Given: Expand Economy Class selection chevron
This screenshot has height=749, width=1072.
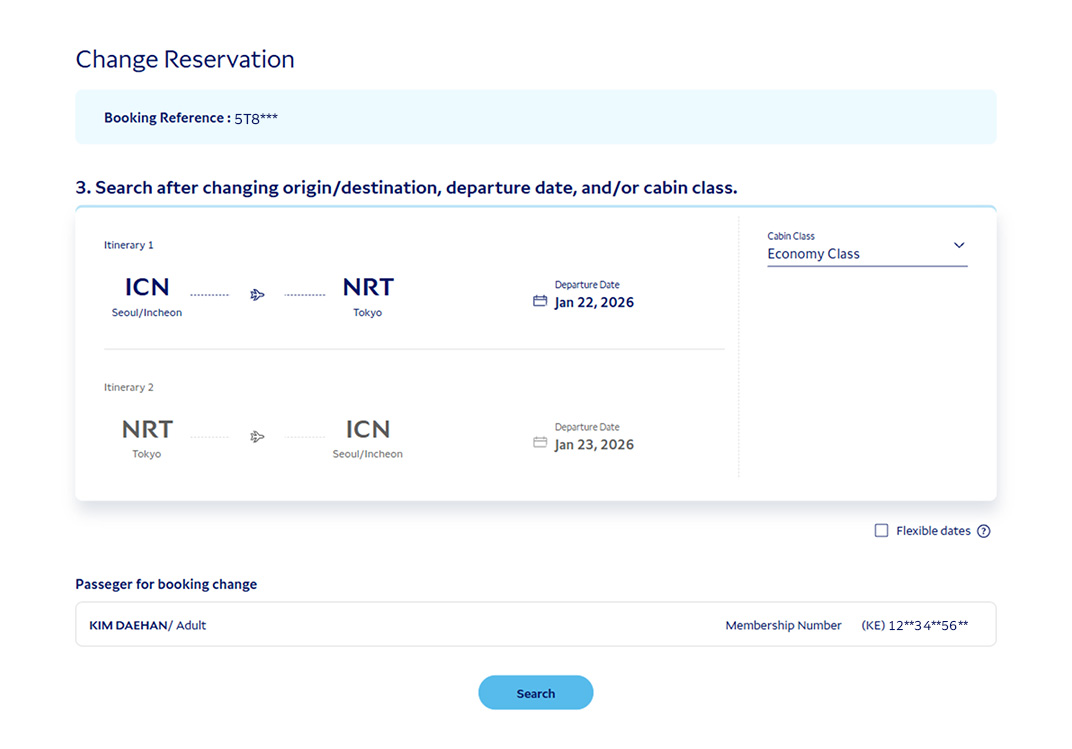Looking at the screenshot, I should [959, 245].
